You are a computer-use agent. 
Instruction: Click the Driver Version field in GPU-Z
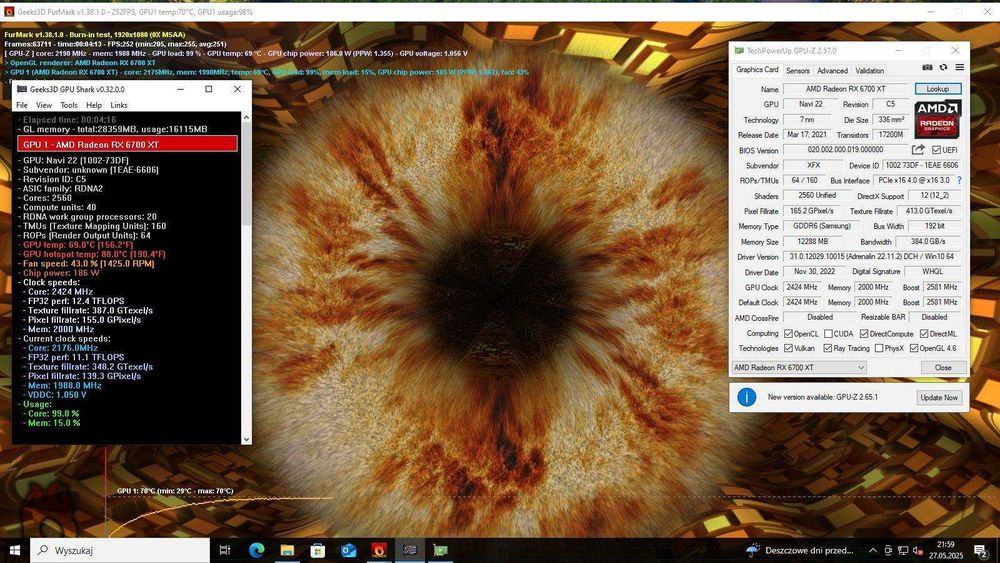[872, 257]
